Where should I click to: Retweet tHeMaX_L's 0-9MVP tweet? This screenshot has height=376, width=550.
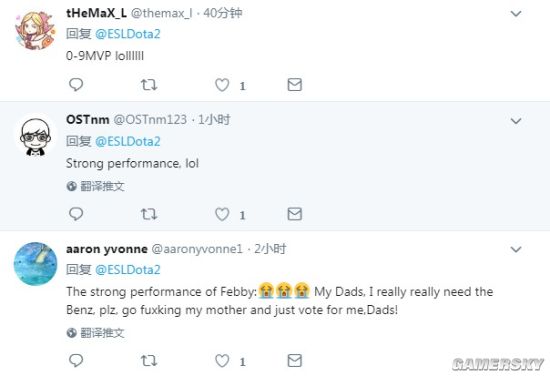149,85
